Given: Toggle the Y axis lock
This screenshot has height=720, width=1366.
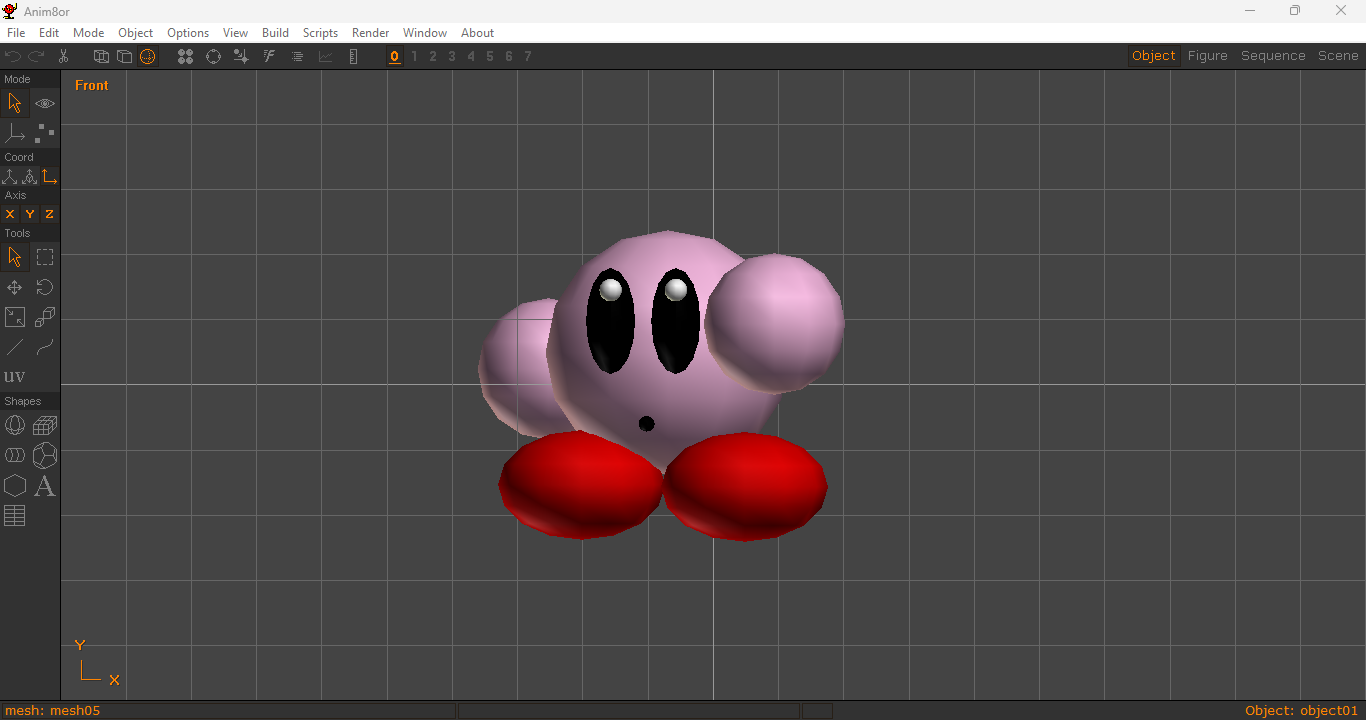Looking at the screenshot, I should [x=30, y=214].
